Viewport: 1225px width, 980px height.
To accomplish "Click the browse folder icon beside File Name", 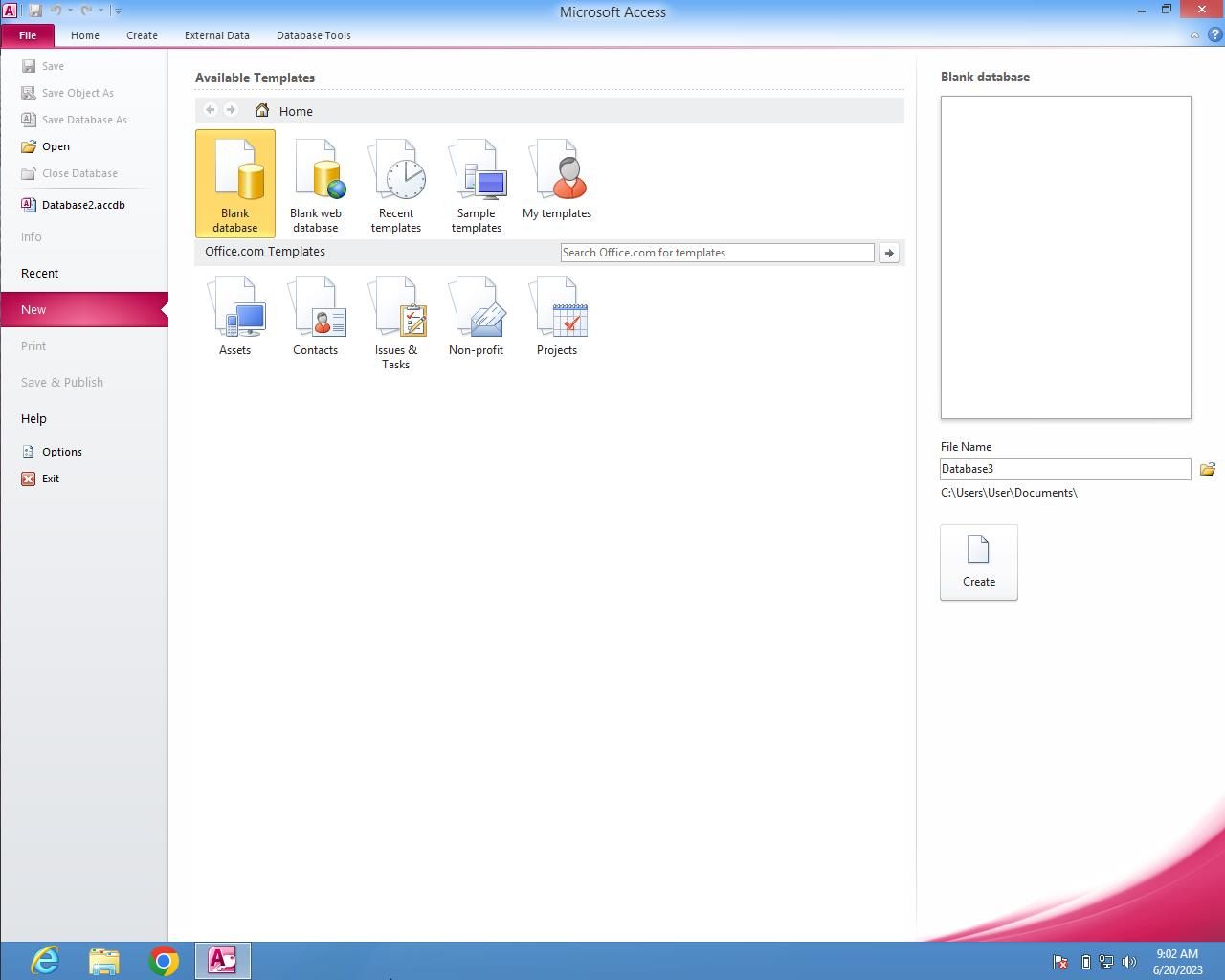I will [x=1207, y=469].
